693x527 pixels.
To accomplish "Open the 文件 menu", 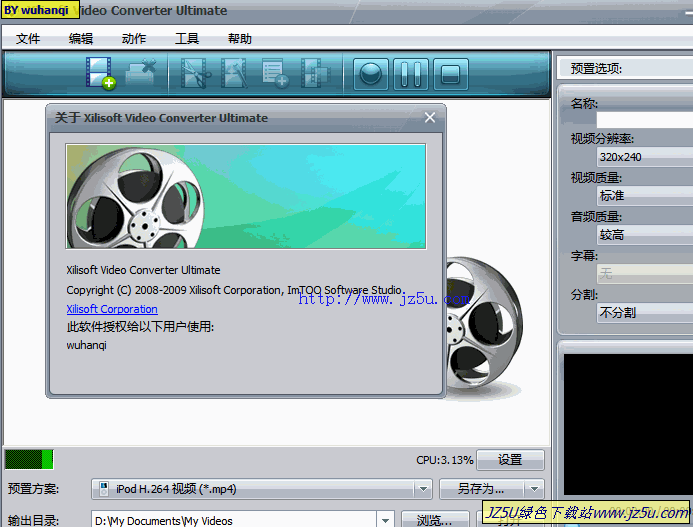I will point(28,39).
